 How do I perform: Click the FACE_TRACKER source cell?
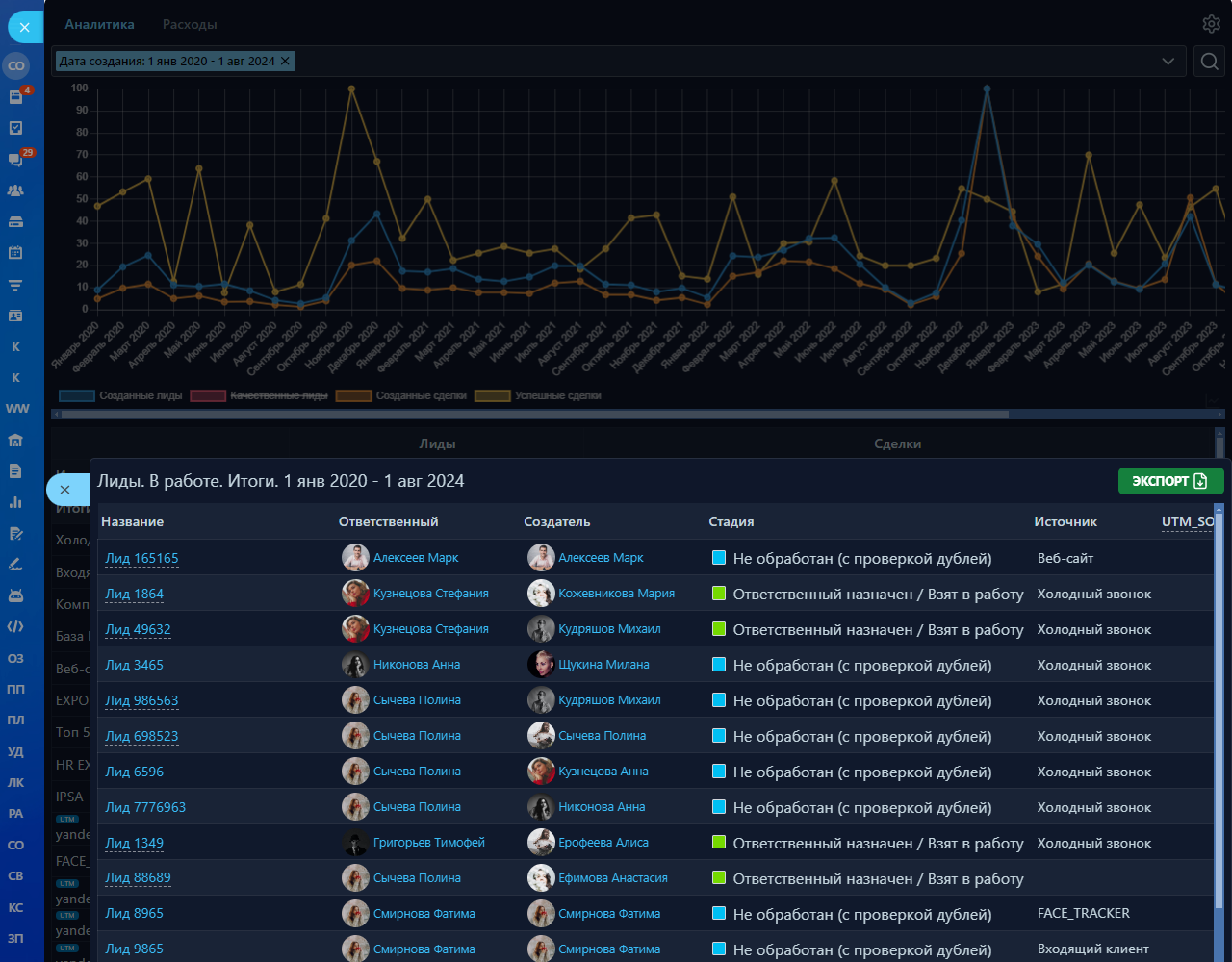point(1084,913)
